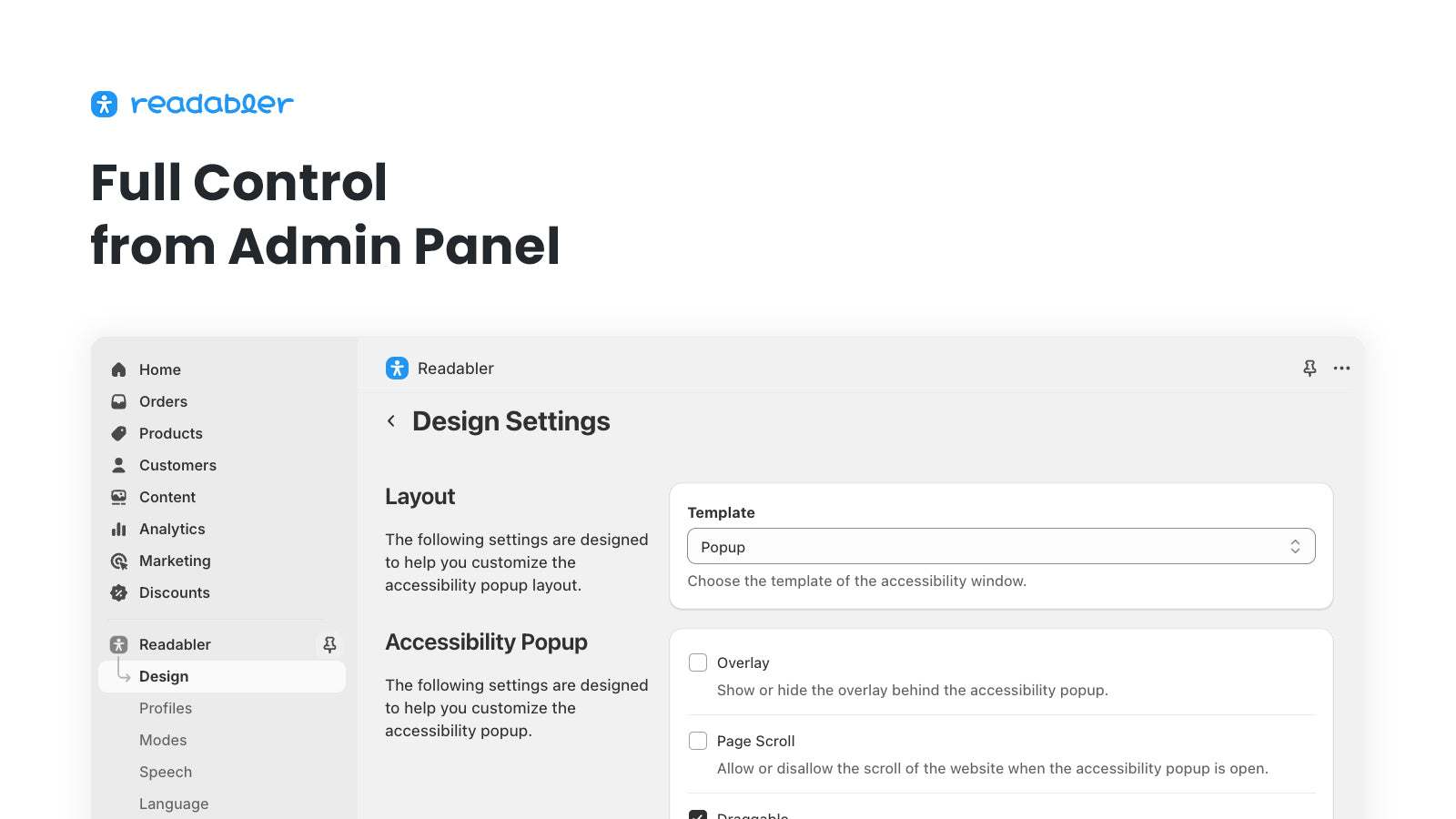Viewport: 1456px width, 819px height.
Task: Open the Language submenu item
Action: point(174,804)
